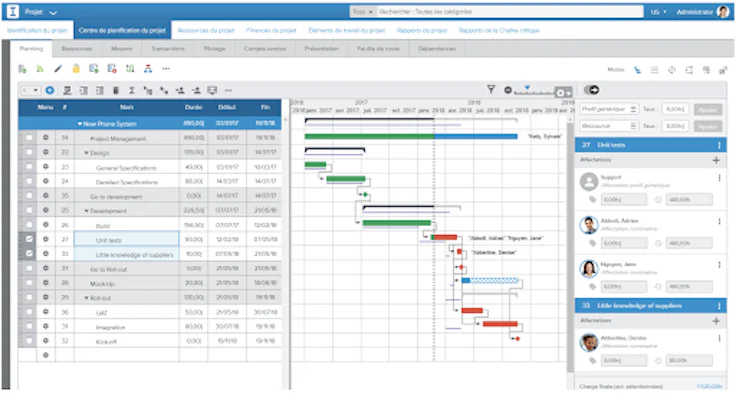Open the Profil générique selector

click(609, 109)
